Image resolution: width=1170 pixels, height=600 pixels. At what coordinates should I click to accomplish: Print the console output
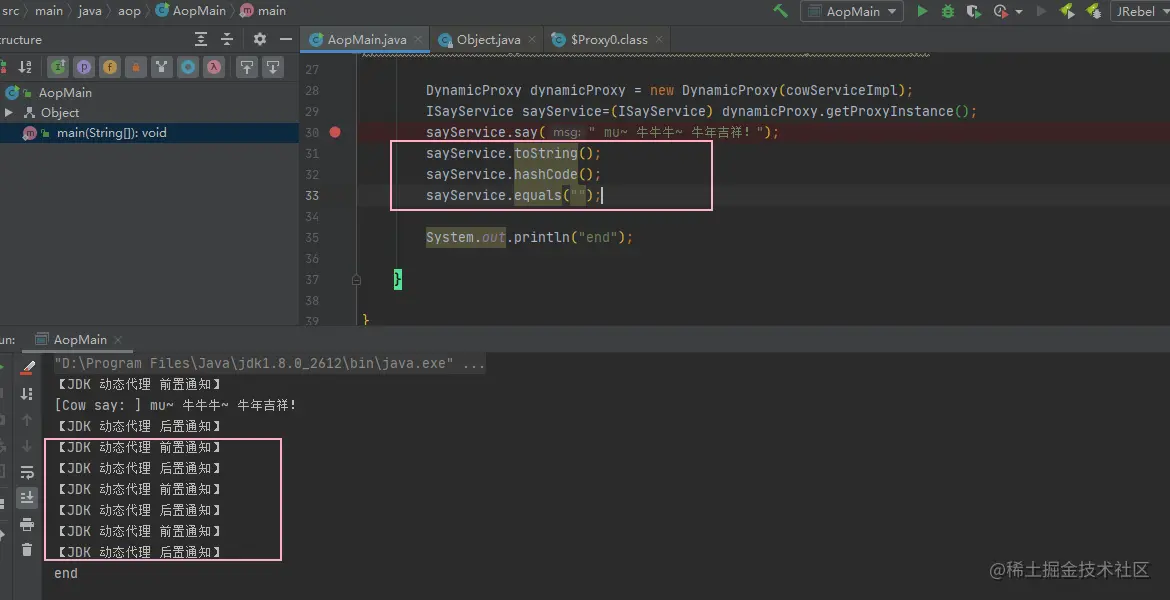(27, 524)
